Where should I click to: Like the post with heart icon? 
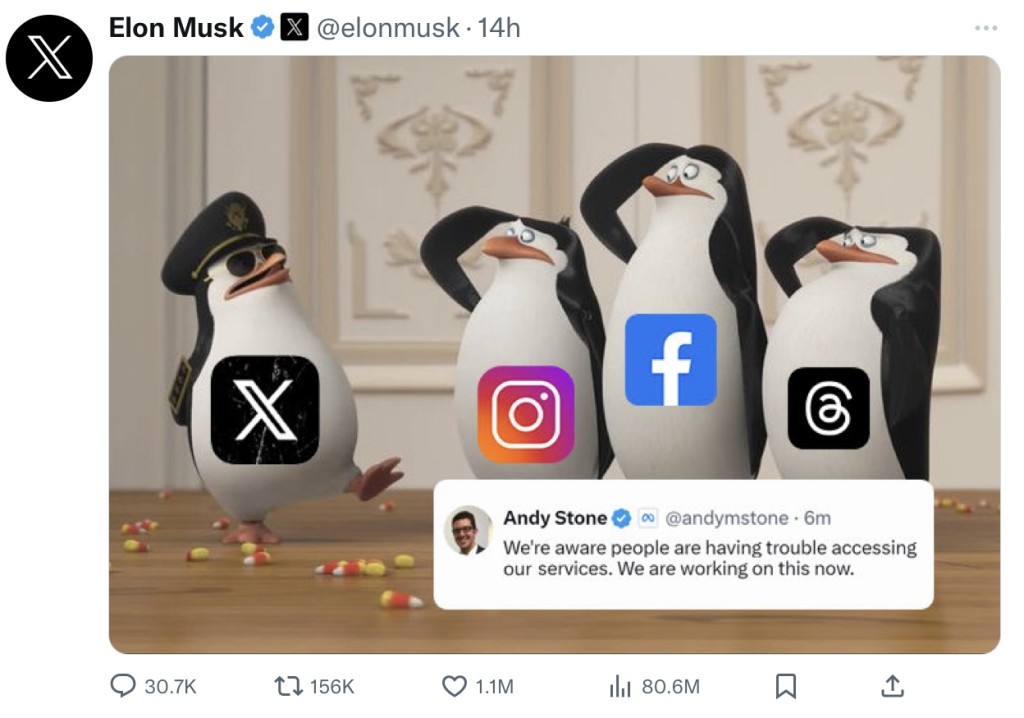coord(455,686)
